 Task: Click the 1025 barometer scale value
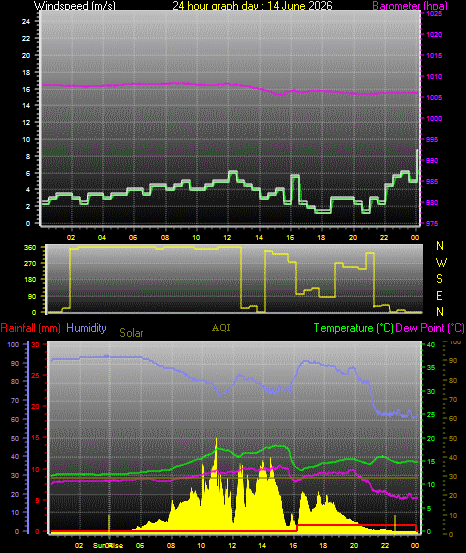434,14
